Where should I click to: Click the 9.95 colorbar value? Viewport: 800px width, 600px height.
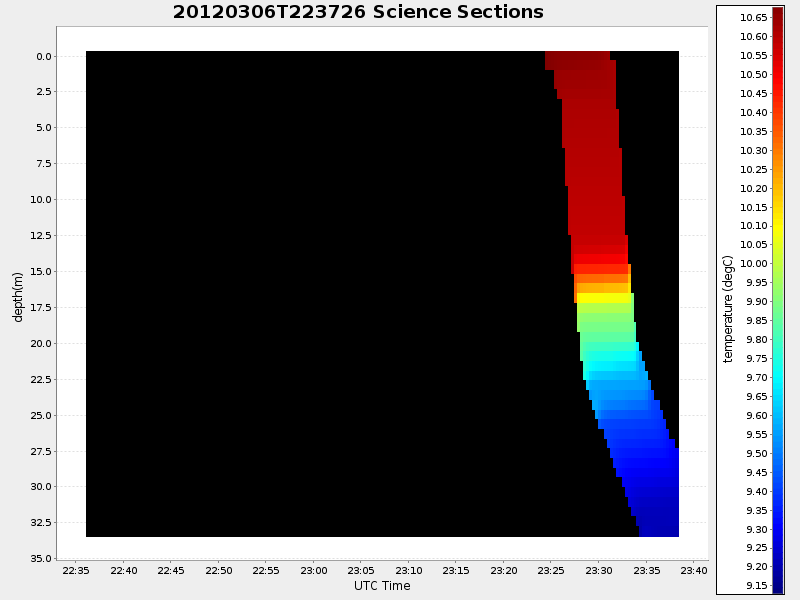(x=757, y=283)
